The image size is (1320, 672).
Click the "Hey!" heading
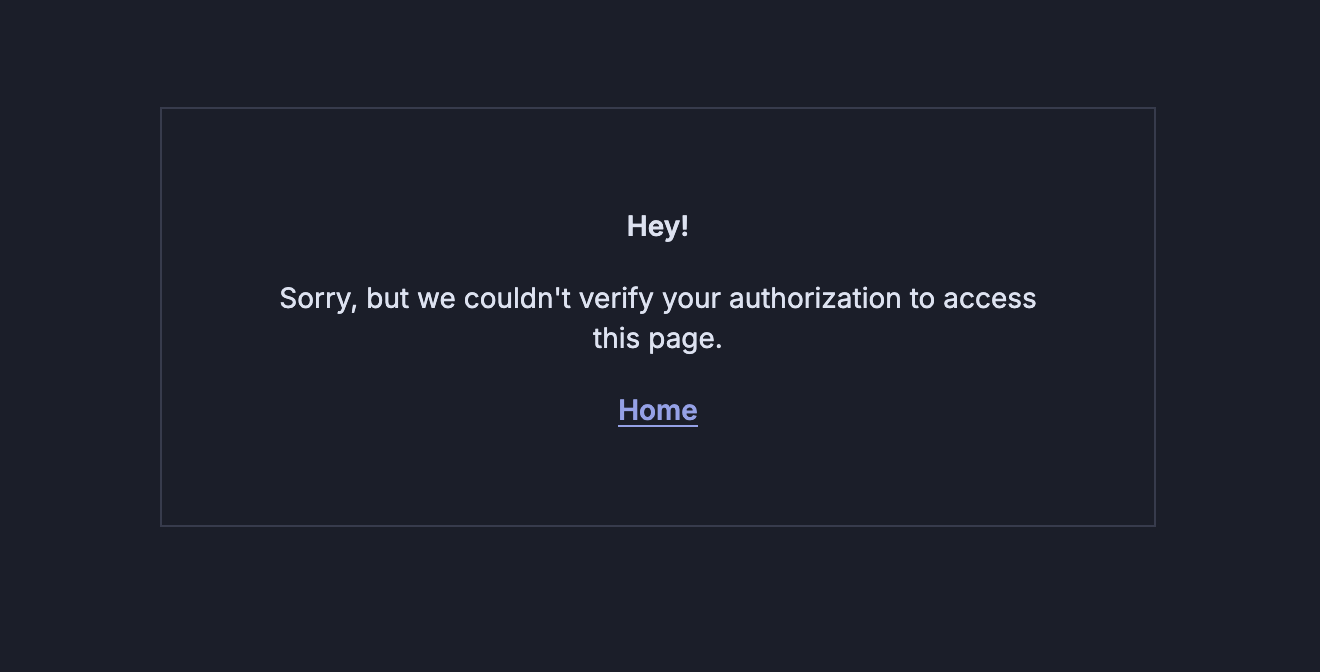click(657, 227)
